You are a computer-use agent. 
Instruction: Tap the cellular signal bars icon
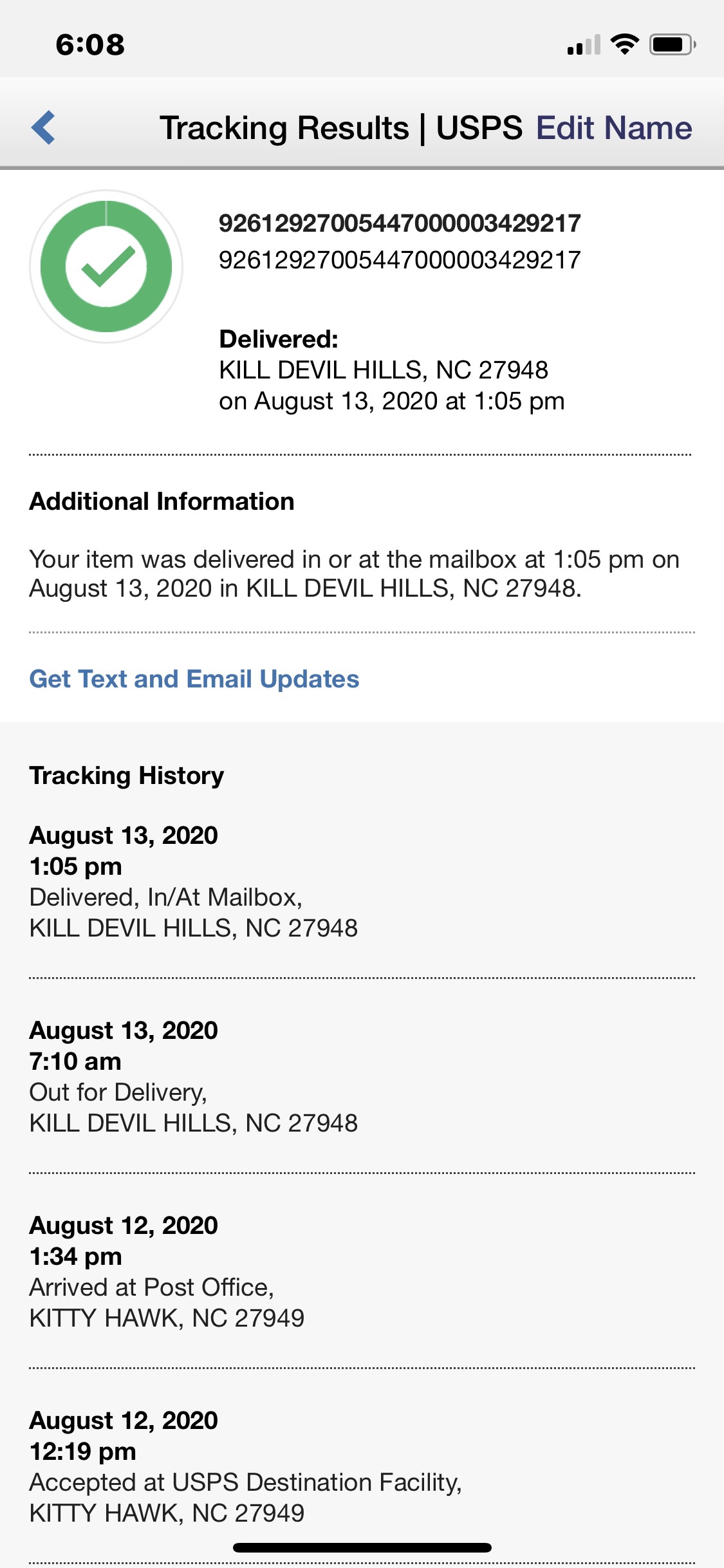[584, 45]
